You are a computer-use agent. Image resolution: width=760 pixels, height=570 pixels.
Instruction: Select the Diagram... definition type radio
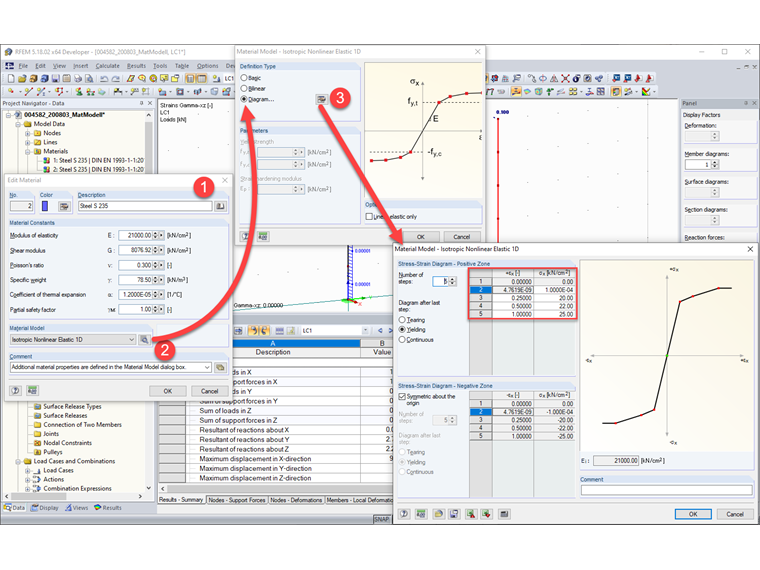(244, 99)
